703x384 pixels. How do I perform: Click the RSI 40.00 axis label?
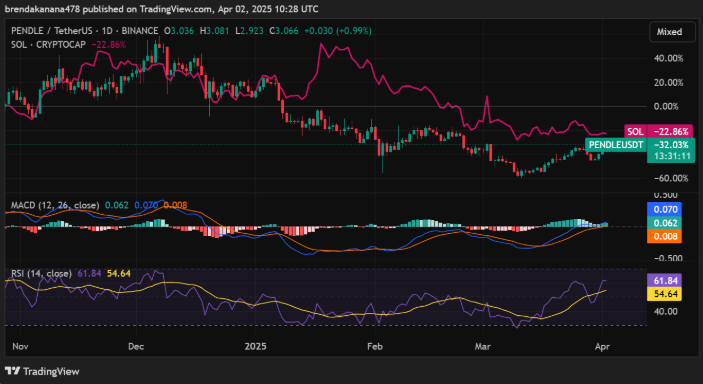pyautogui.click(x=665, y=311)
